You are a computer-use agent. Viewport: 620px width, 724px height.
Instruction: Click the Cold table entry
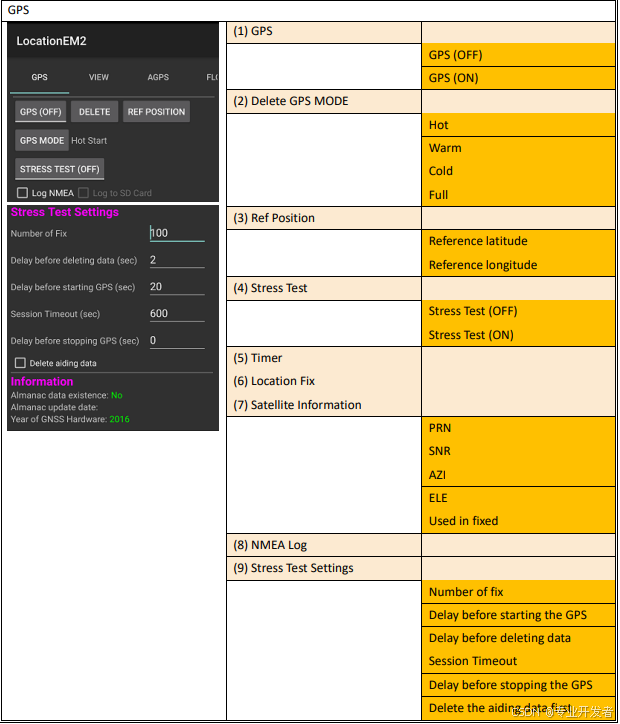[441, 171]
